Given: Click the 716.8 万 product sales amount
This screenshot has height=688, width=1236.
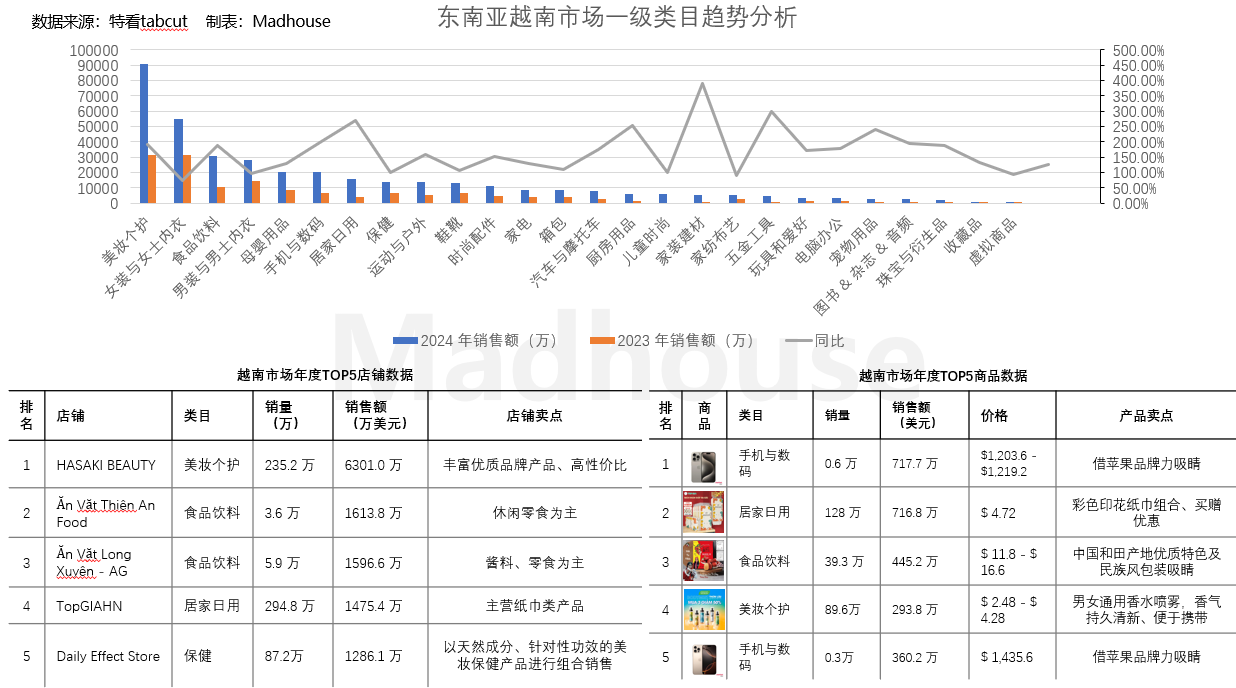Looking at the screenshot, I should (915, 512).
